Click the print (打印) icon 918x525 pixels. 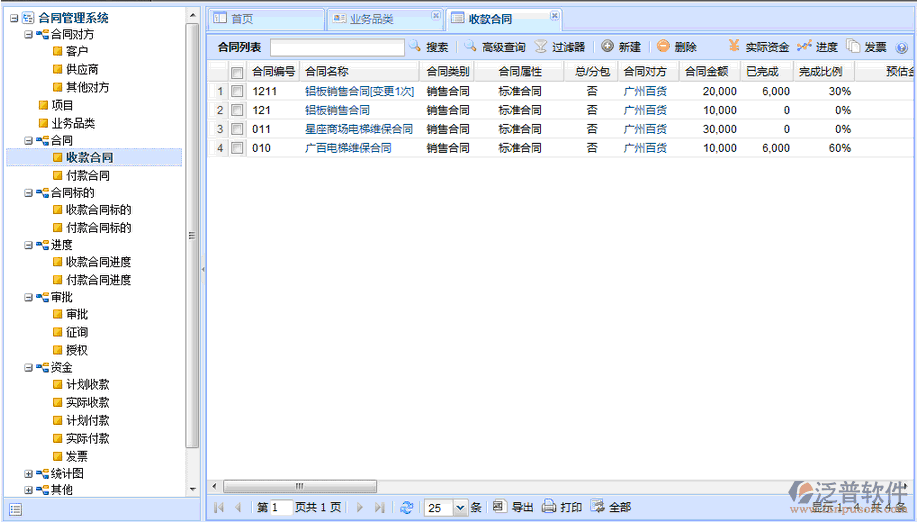(548, 508)
